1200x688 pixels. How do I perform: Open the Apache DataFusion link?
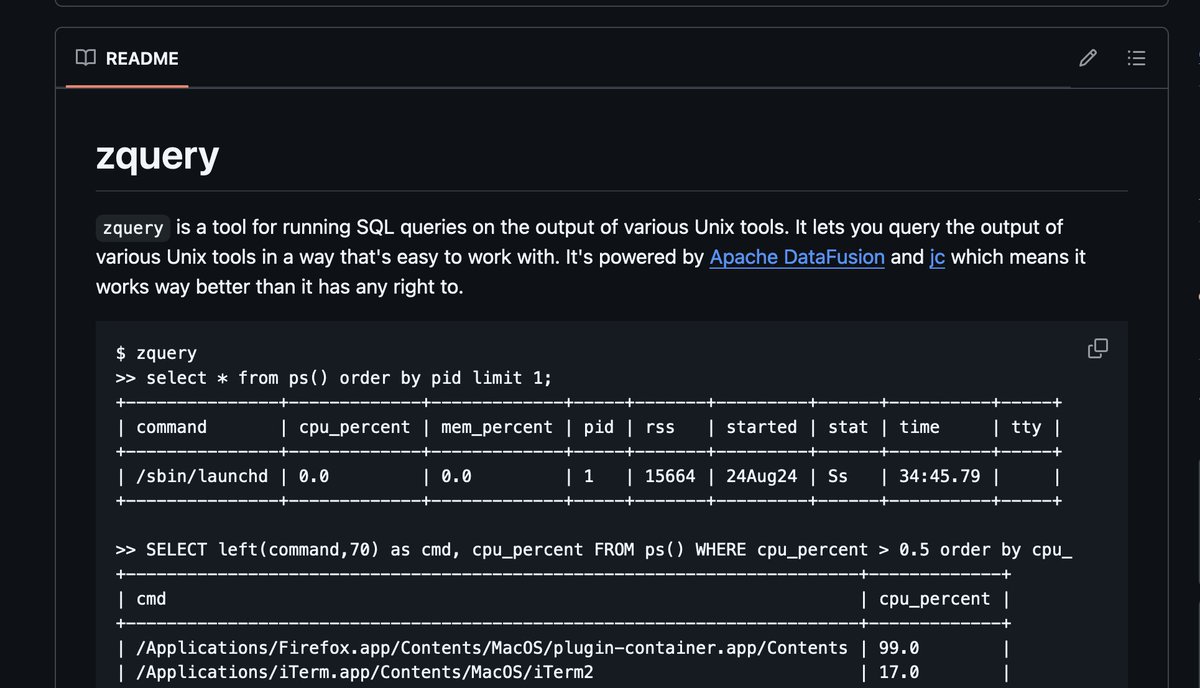797,257
